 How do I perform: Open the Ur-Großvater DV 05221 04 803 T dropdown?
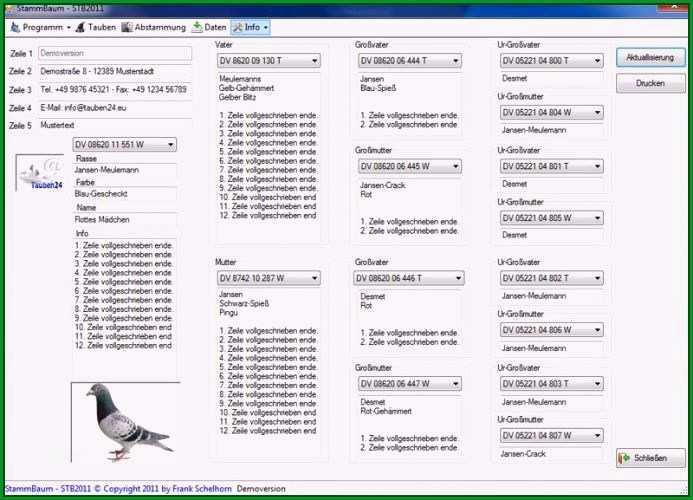click(552, 384)
